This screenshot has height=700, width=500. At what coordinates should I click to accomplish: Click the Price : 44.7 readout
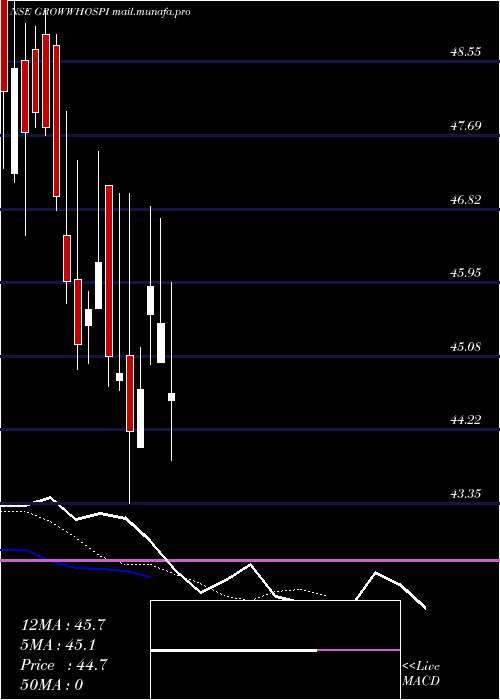[63, 665]
